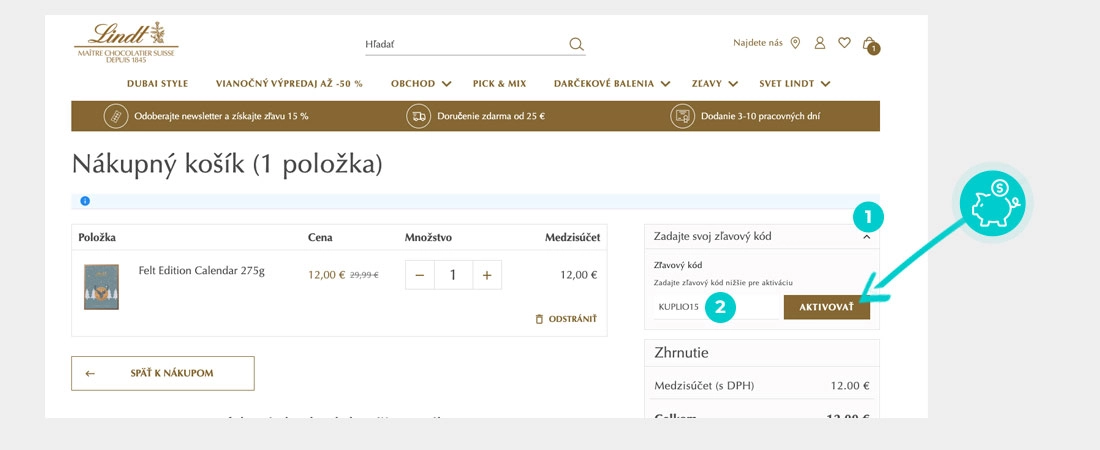Image resolution: width=1100 pixels, height=450 pixels.
Task: Decrease quantity with minus button
Action: [x=419, y=275]
